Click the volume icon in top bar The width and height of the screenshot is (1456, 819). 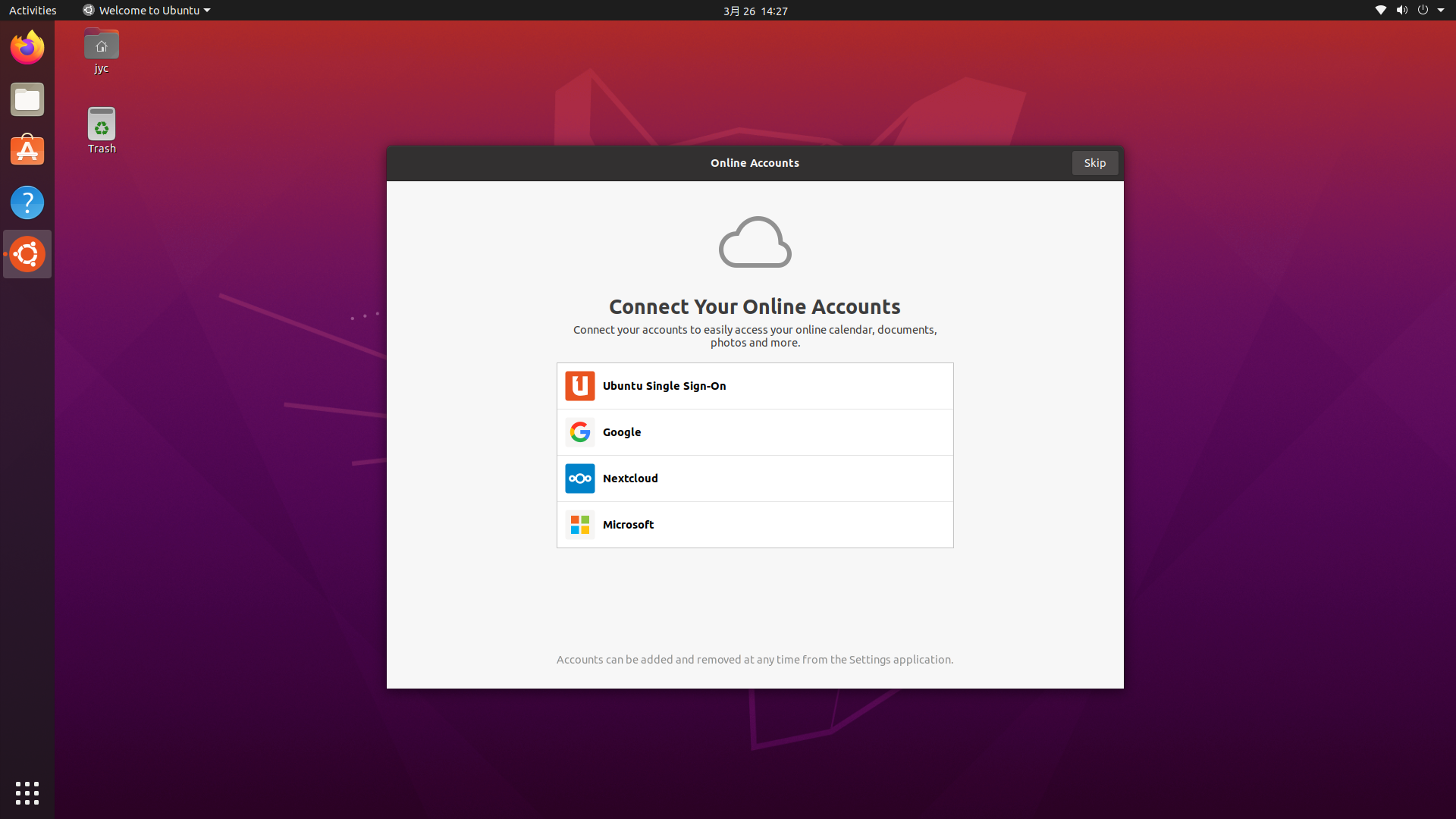[x=1401, y=11]
